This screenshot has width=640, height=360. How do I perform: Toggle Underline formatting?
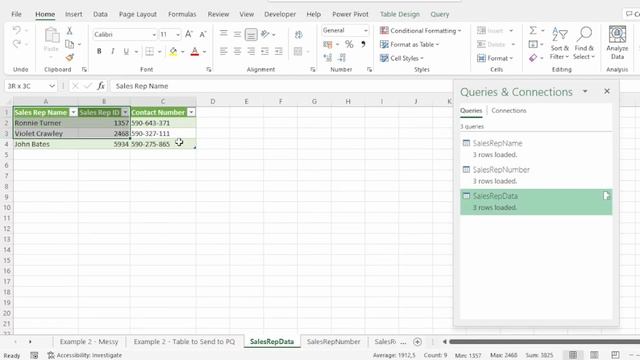pyautogui.click(x=126, y=51)
